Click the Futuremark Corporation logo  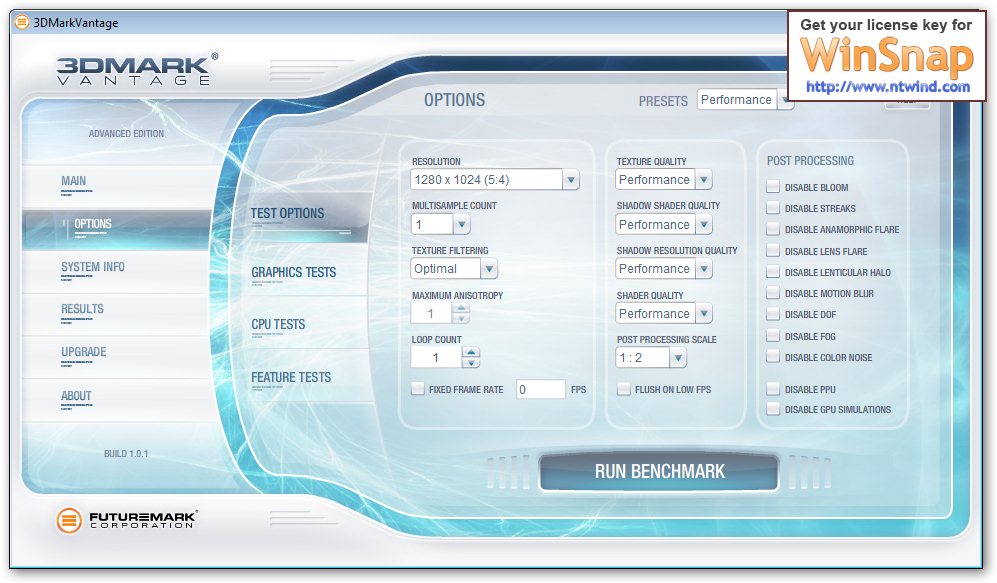(x=127, y=520)
